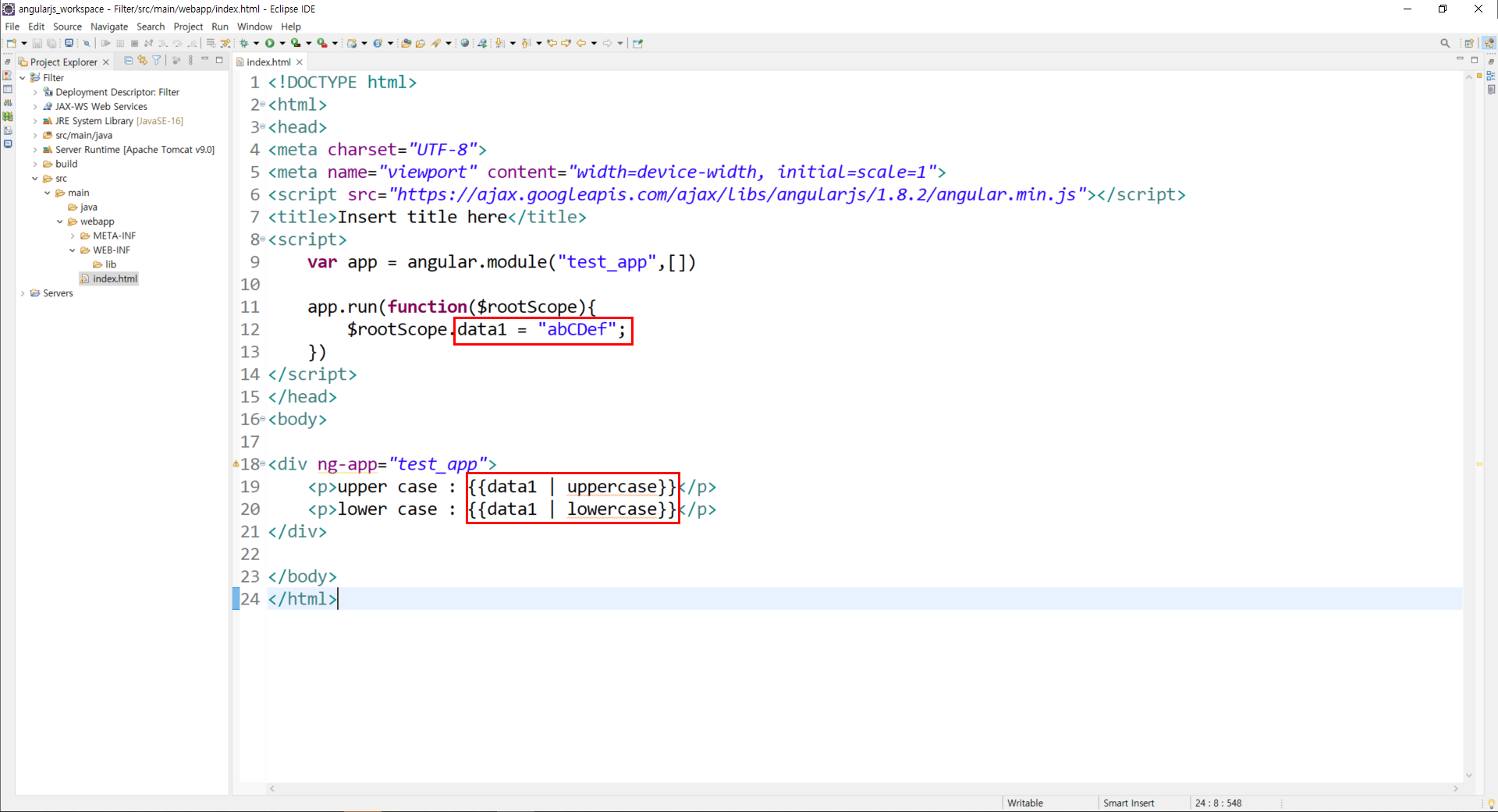Click the Debug bug toolbar icon

coord(243,44)
